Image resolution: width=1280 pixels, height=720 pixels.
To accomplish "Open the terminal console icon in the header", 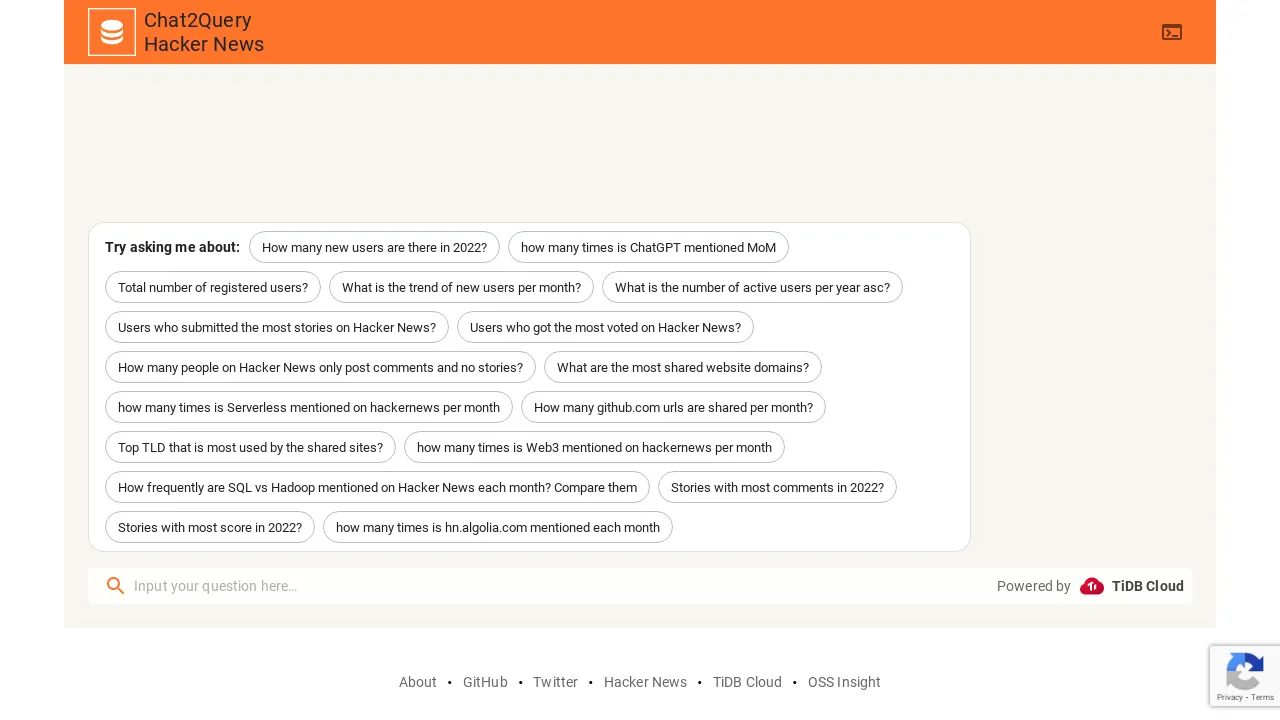I will (1172, 32).
